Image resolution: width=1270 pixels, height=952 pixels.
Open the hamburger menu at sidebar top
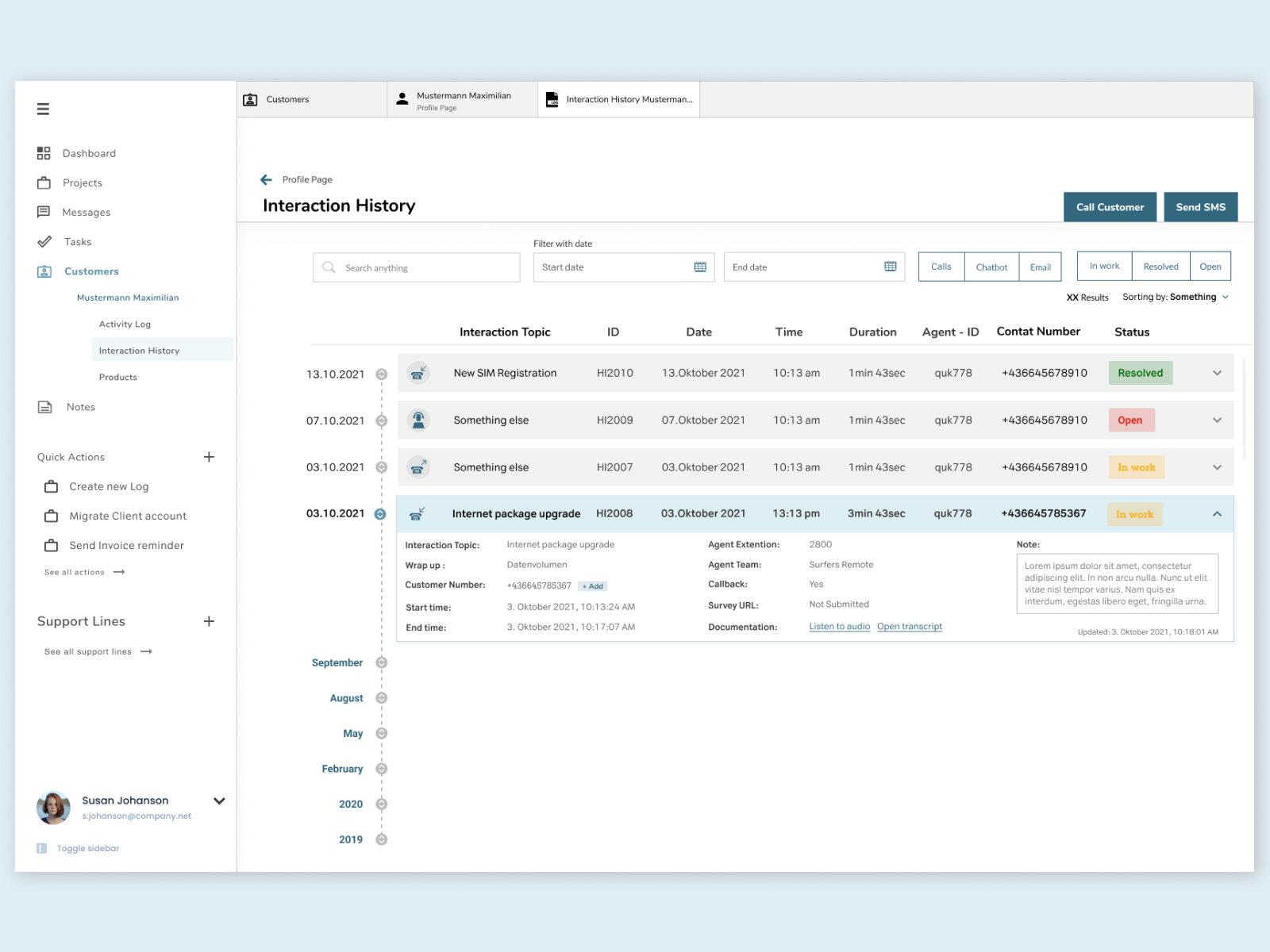(x=43, y=109)
